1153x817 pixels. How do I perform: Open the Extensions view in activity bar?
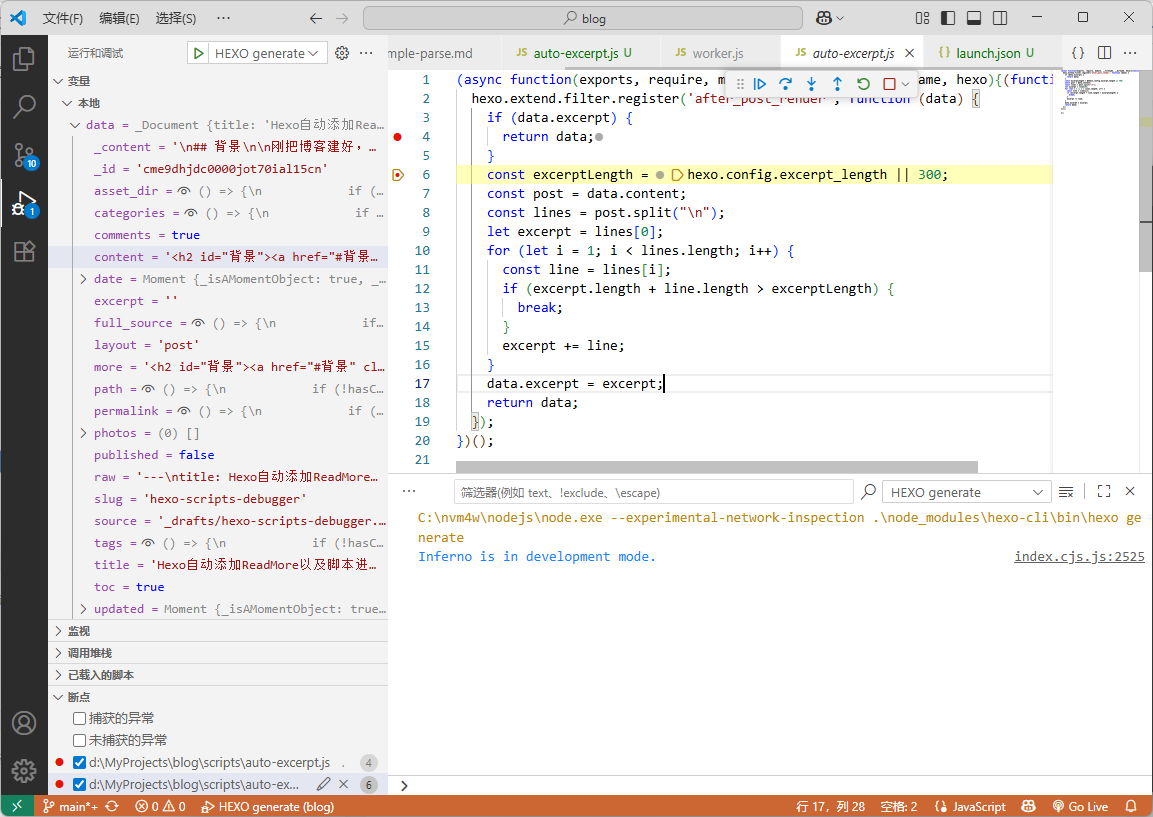[24, 252]
